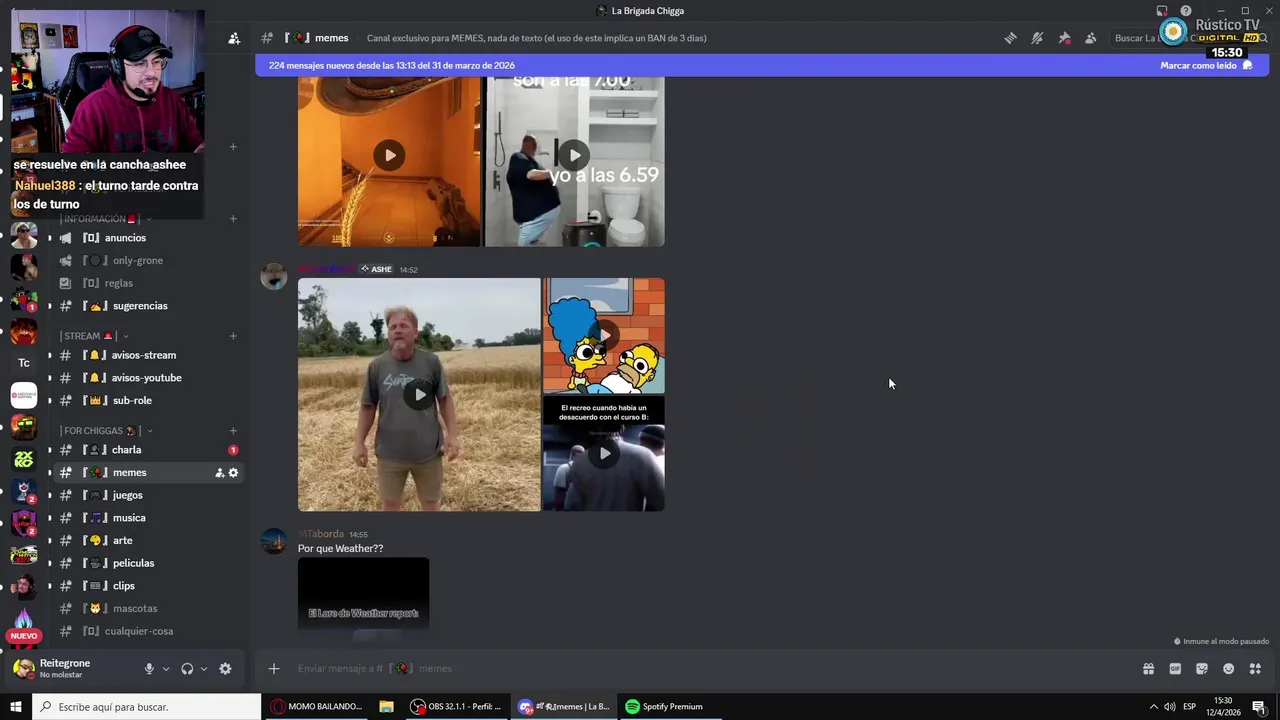The height and width of the screenshot is (720, 1280).
Task: Add channel to STREAM category plus
Action: 233,336
